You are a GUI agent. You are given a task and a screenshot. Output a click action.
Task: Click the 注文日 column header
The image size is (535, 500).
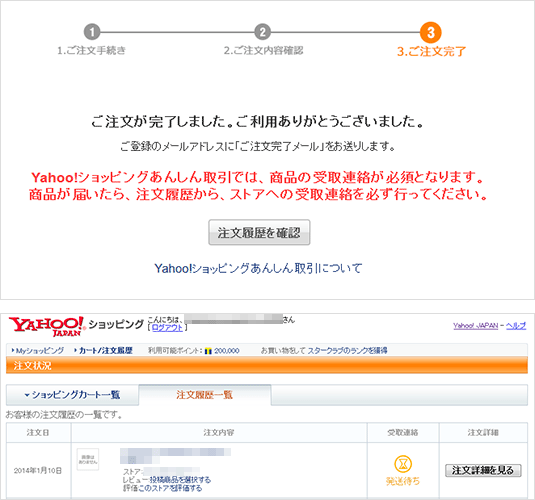click(38, 432)
